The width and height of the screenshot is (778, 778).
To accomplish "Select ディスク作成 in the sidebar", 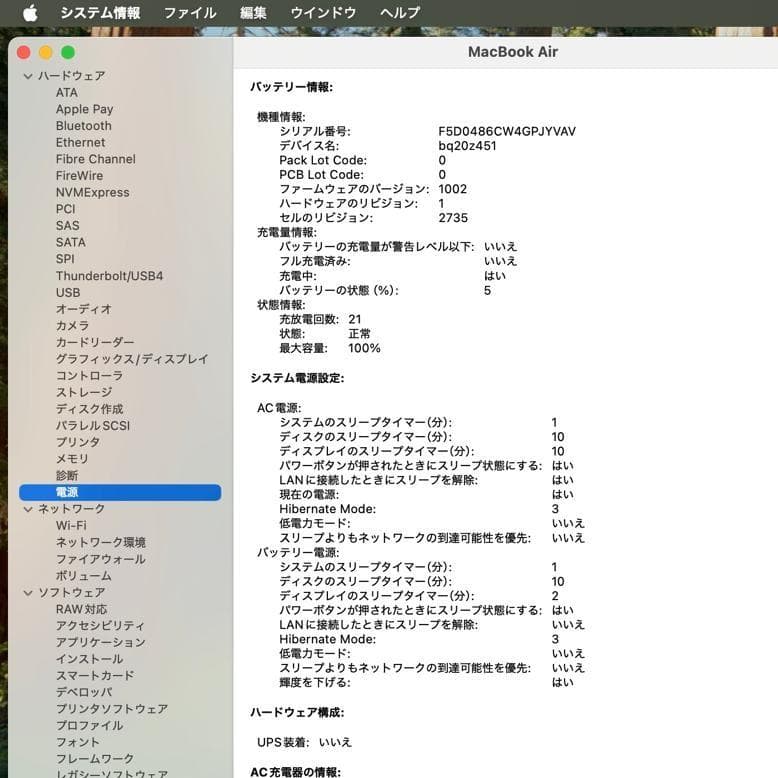I will pyautogui.click(x=89, y=409).
